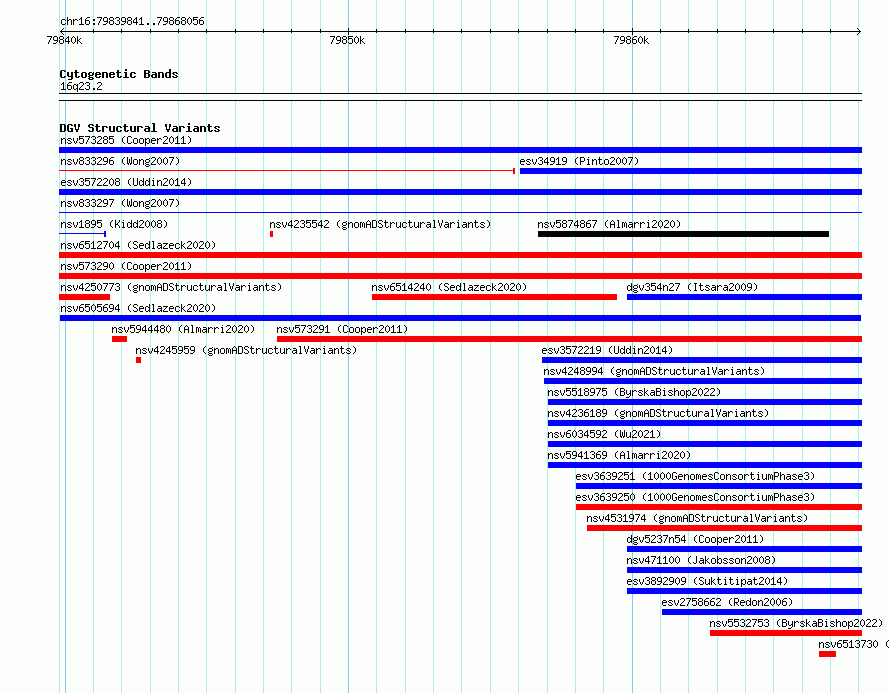Click the small red nsv5944480 Almarri2020 bar
The height and width of the screenshot is (693, 890).
pos(119,339)
